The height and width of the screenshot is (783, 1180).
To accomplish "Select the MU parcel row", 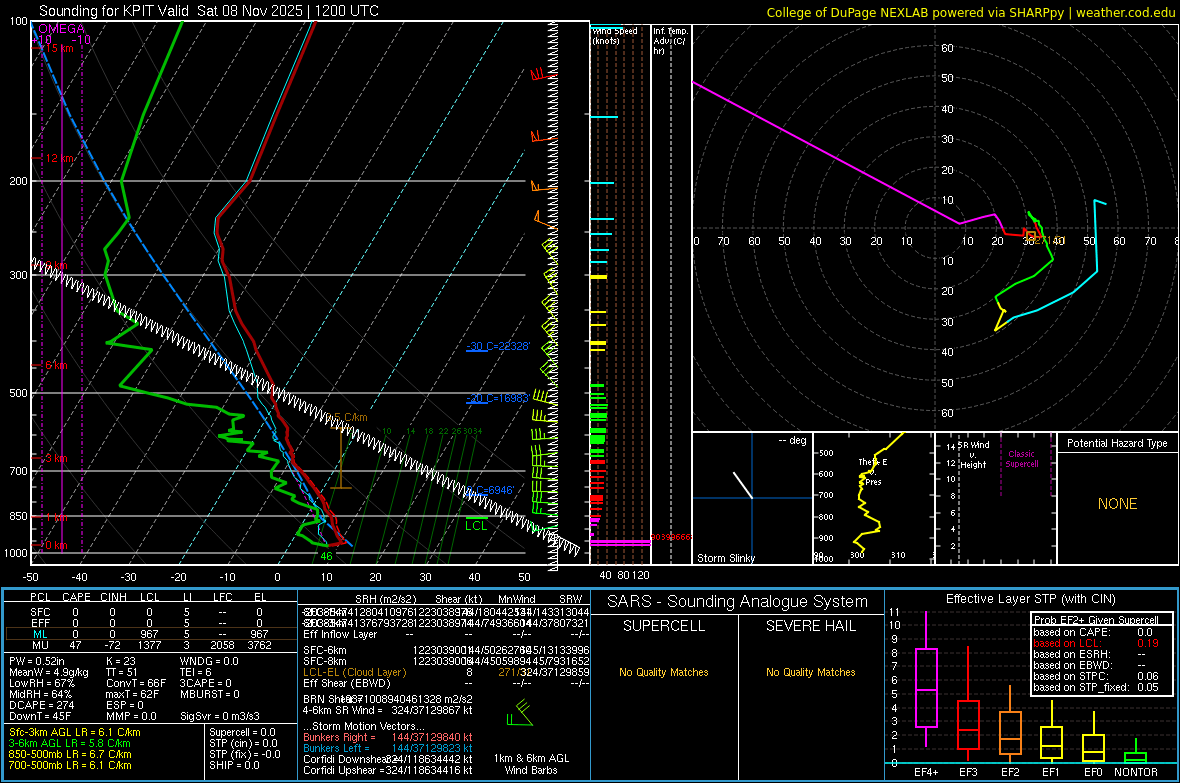I will (150, 645).
